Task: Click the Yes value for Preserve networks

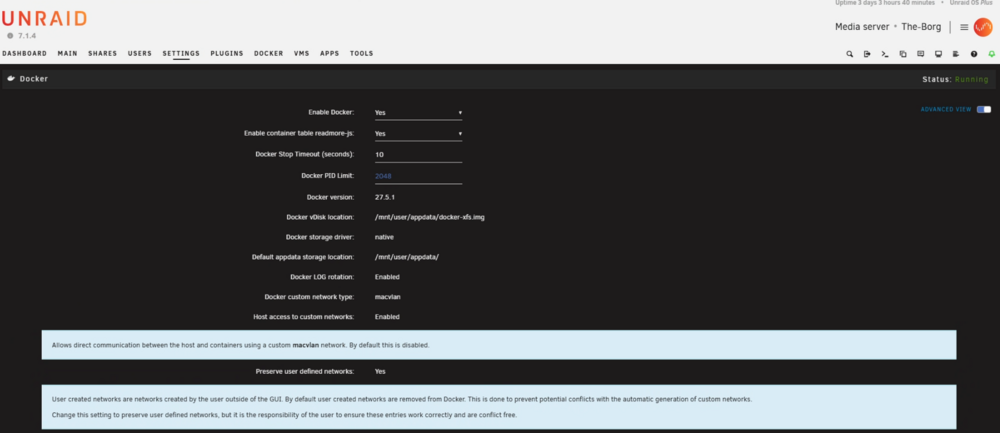Action: point(380,371)
